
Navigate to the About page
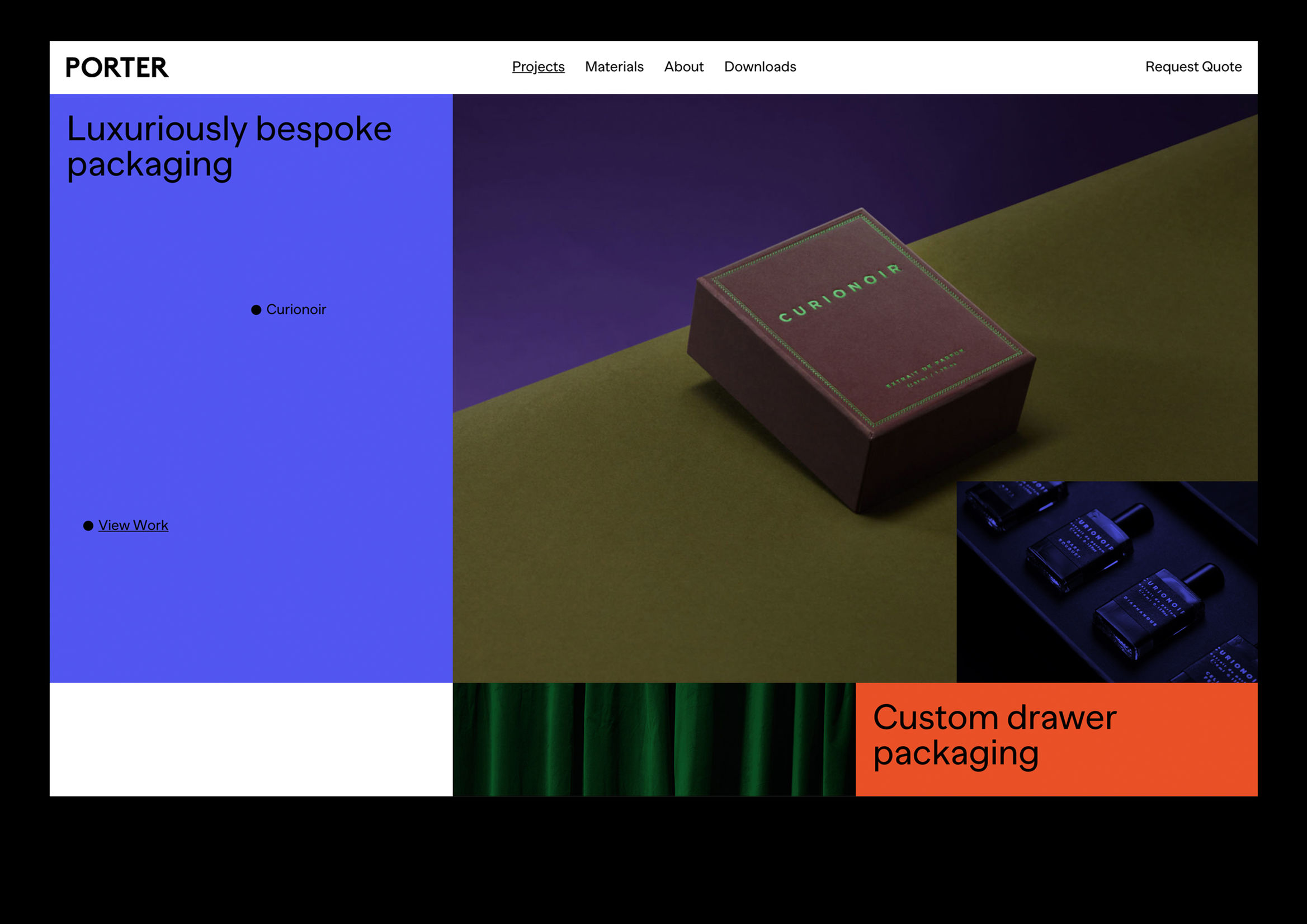pos(683,67)
